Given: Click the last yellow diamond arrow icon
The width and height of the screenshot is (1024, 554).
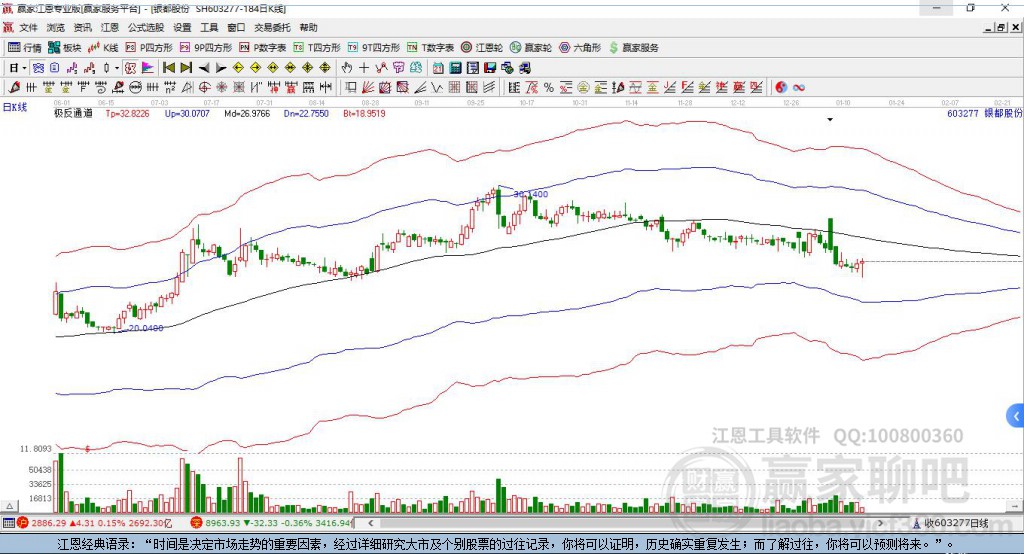Looking at the screenshot, I should coord(325,68).
